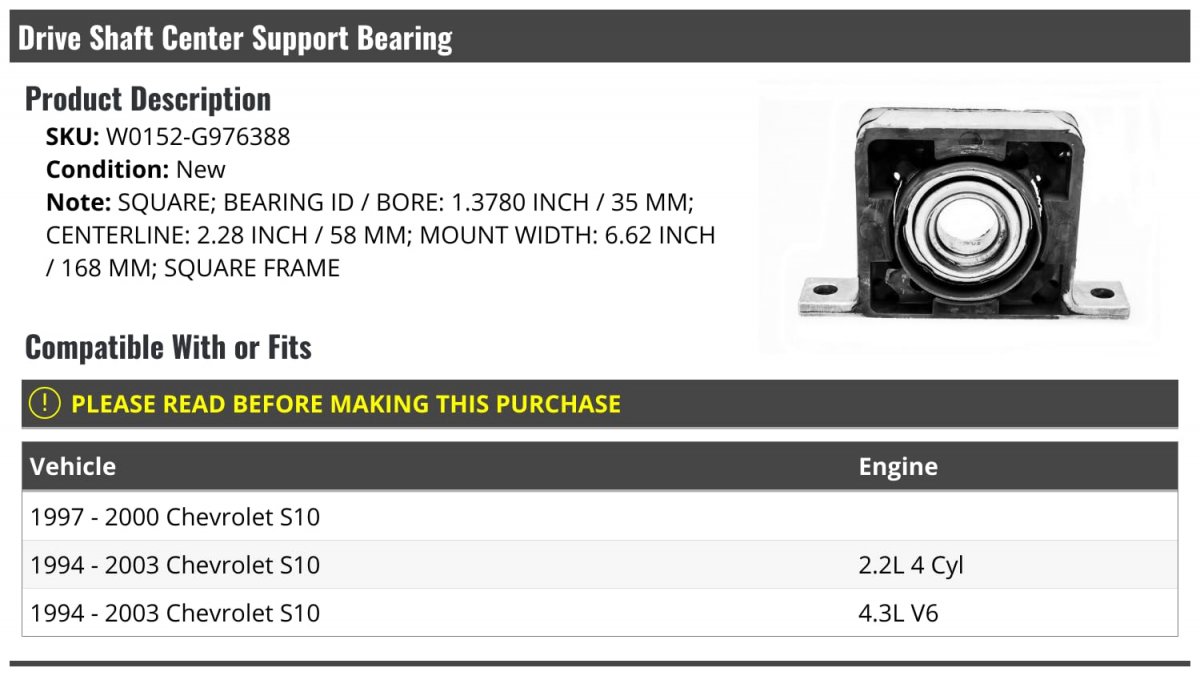Select the 1994 - 2003 Chevrolet S10 2.2L row

[x=600, y=565]
